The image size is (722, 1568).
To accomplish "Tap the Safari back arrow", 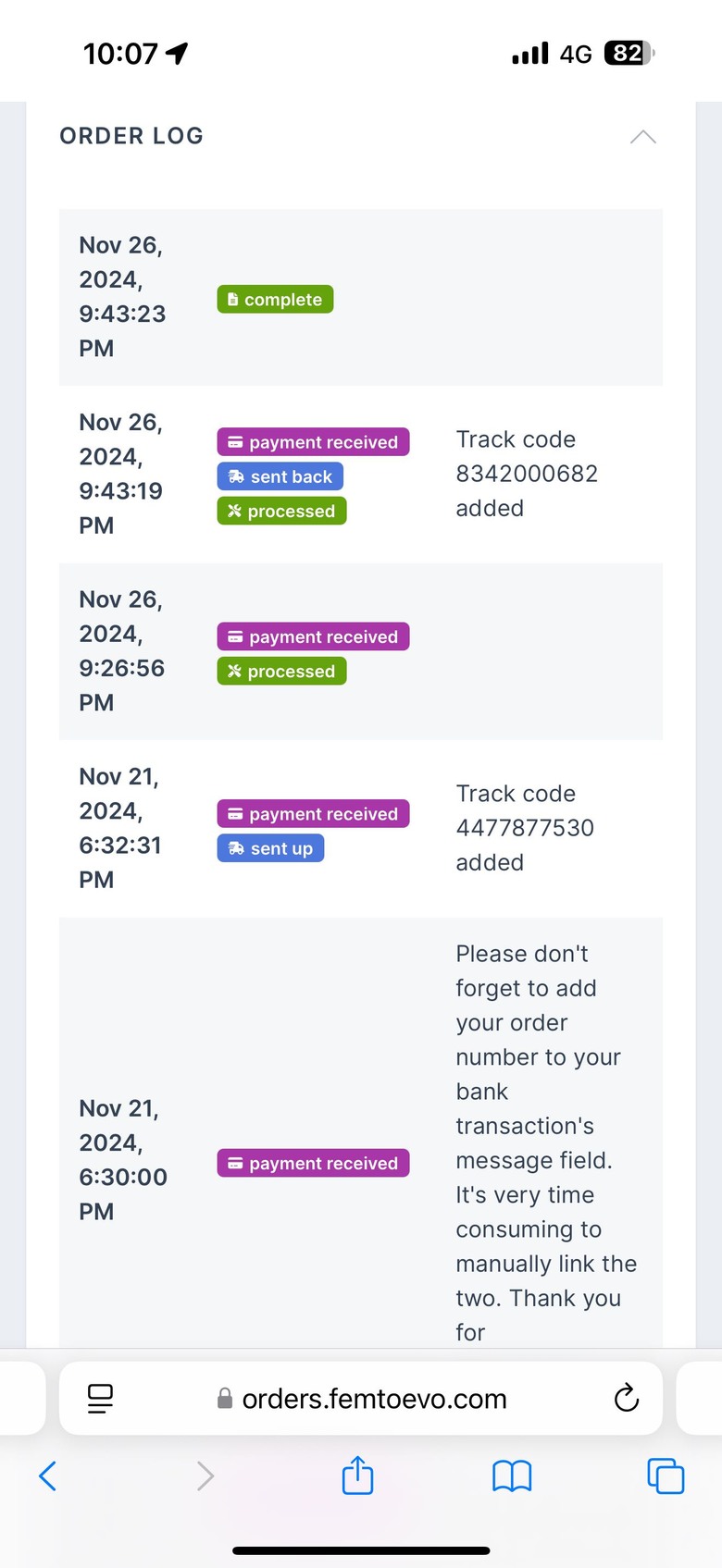I will 48,1475.
